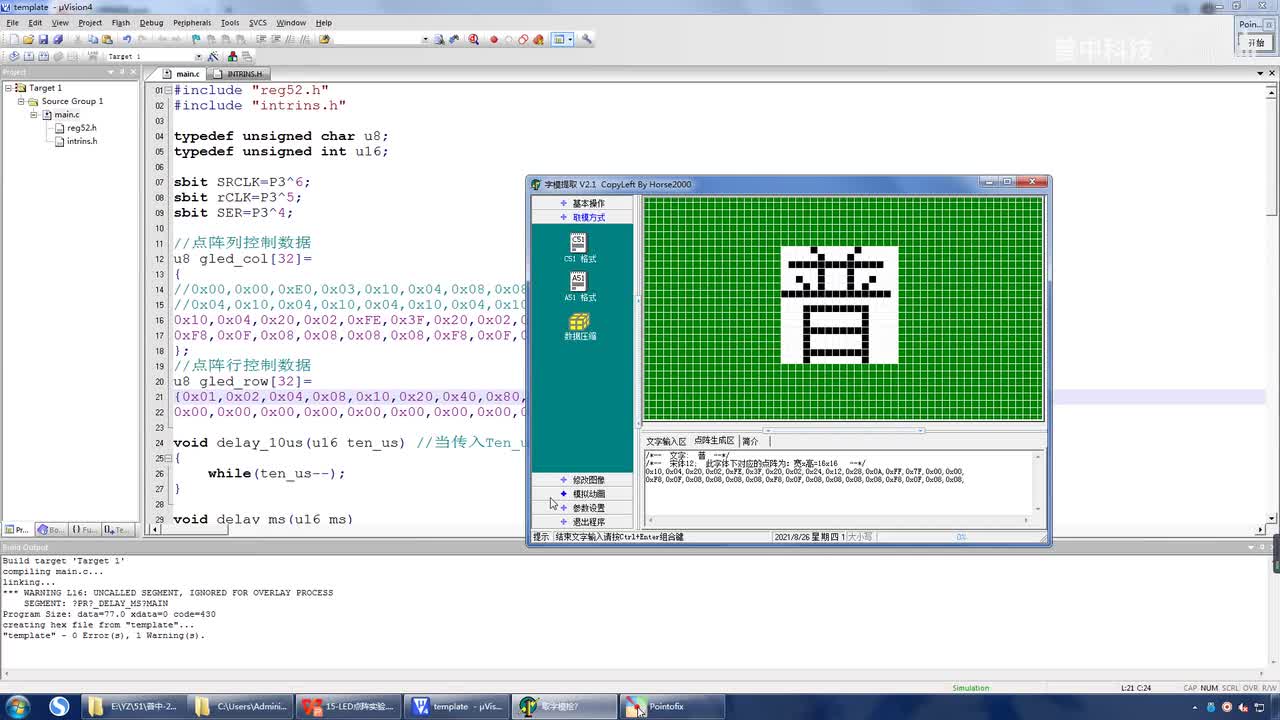The width and height of the screenshot is (1280, 720).
Task: Select the C51 format icon
Action: (579, 248)
